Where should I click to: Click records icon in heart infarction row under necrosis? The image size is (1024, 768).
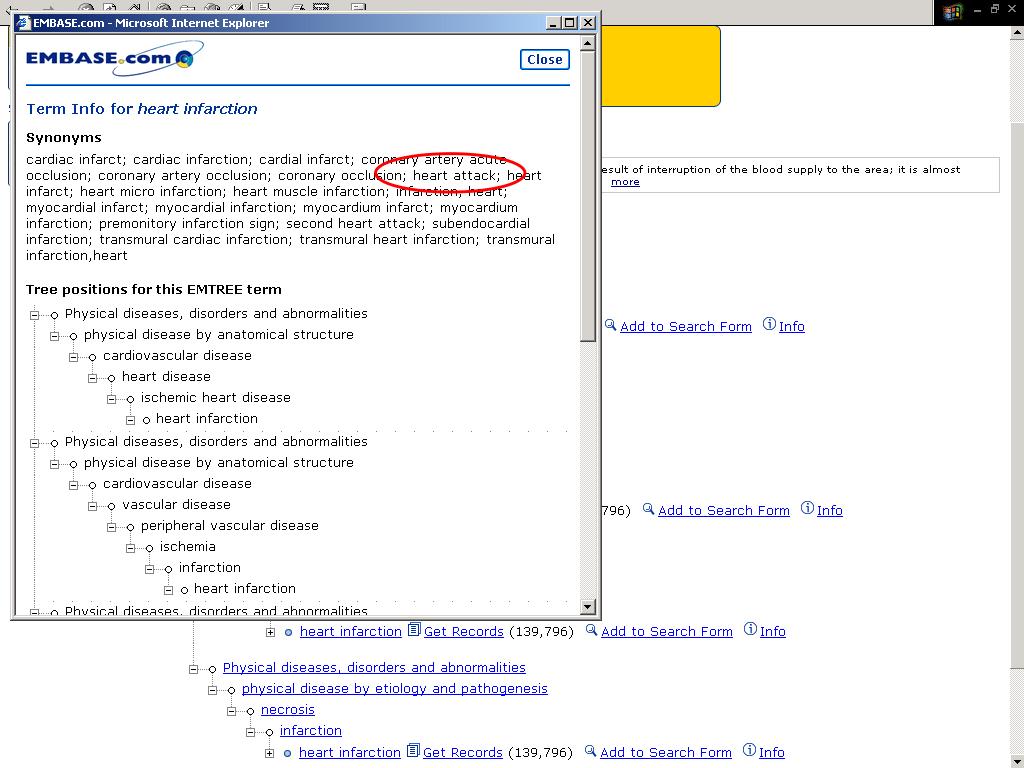(413, 750)
